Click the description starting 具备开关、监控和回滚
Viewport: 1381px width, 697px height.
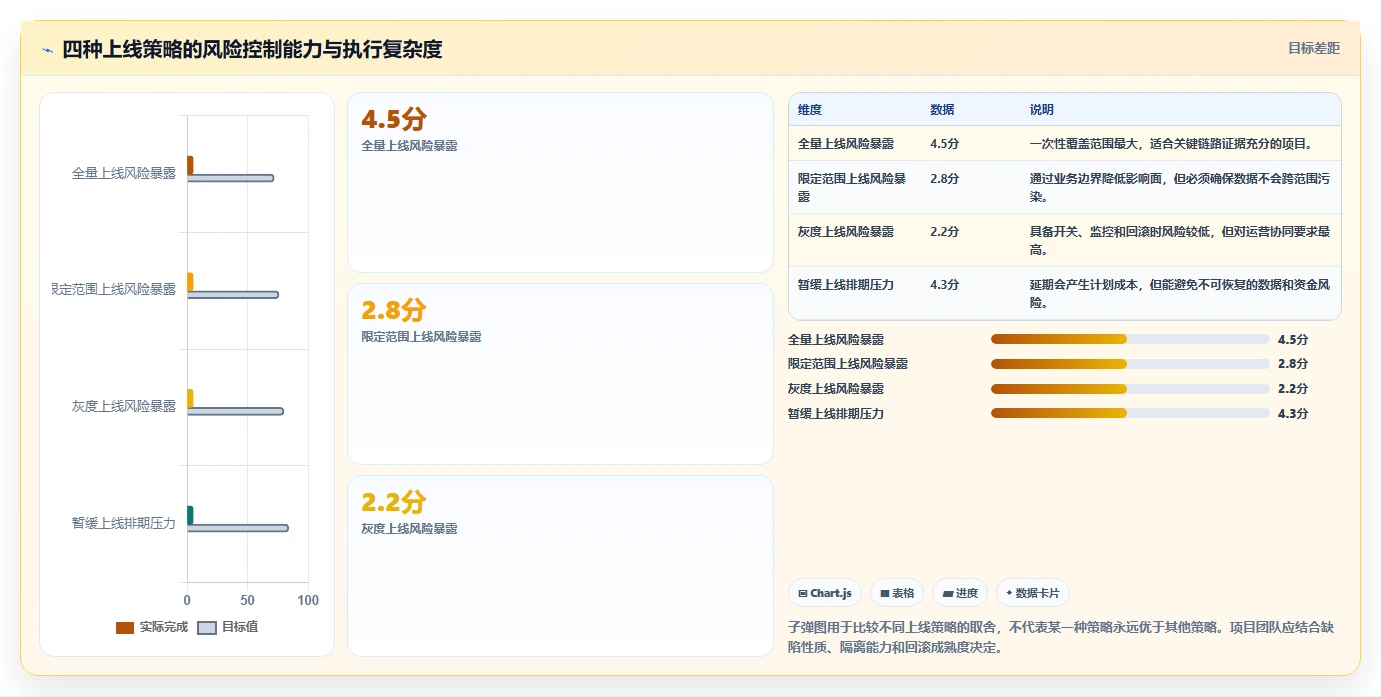[1180, 241]
